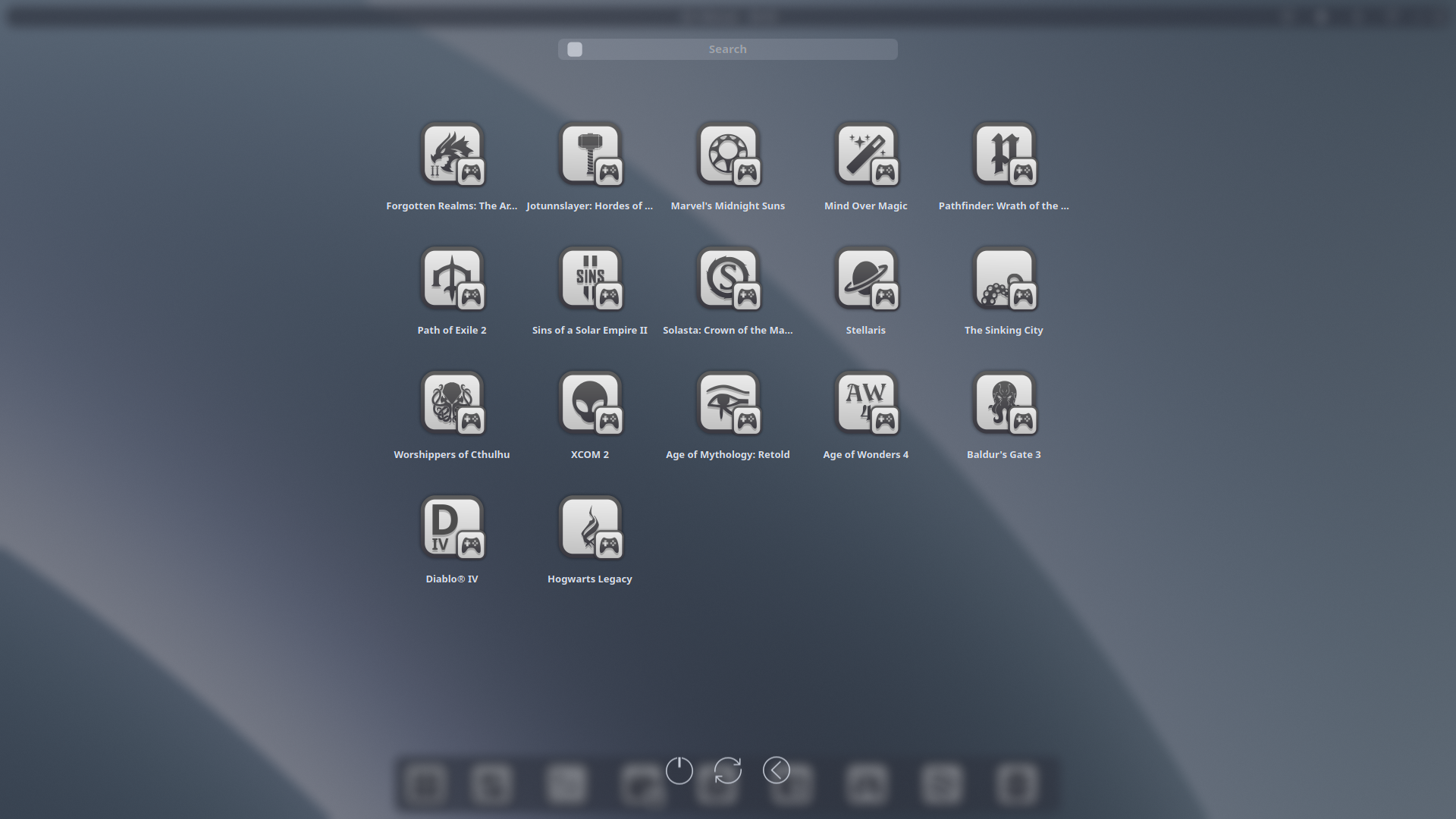1456x819 pixels.
Task: Launch Diablo IV
Action: pyautogui.click(x=452, y=527)
